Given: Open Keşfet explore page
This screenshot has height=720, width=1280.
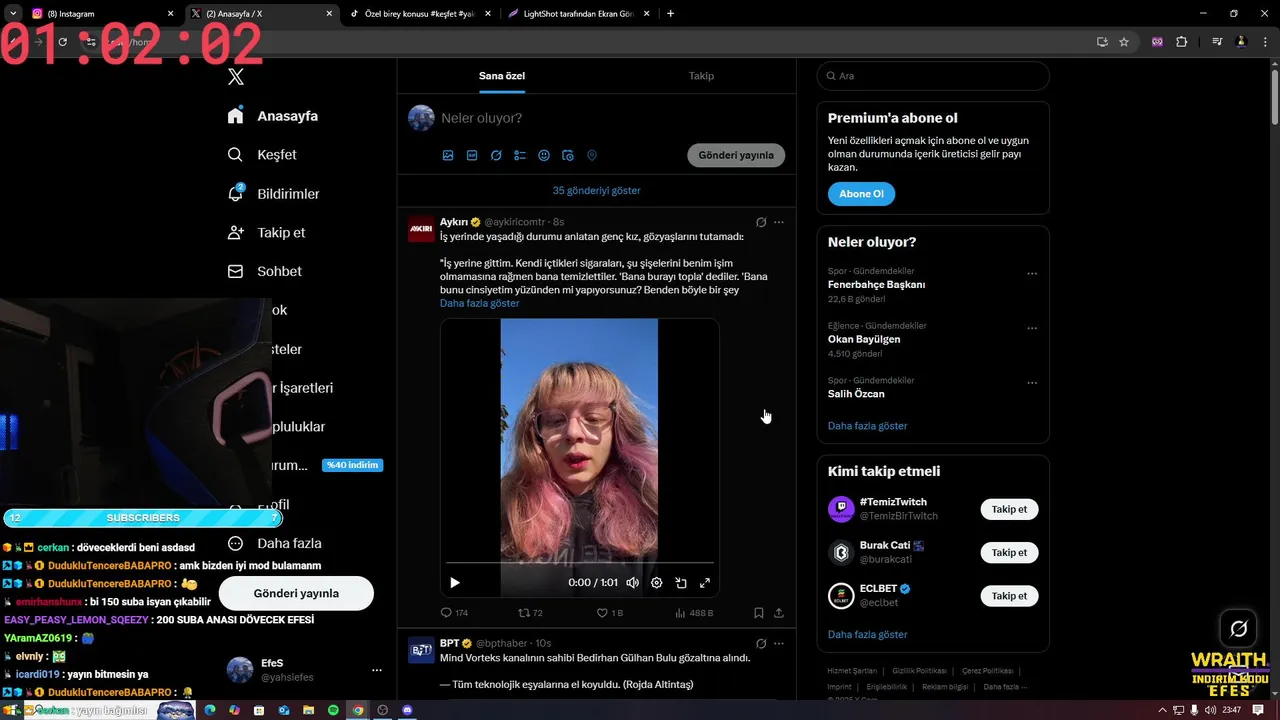Looking at the screenshot, I should (x=262, y=155).
